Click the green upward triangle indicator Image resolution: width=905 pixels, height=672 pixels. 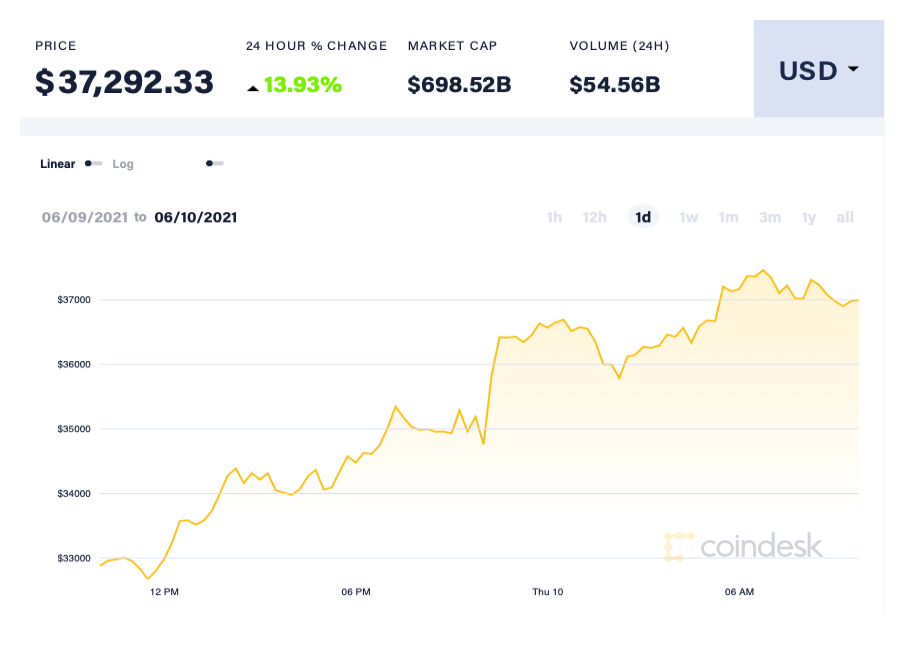(x=254, y=86)
